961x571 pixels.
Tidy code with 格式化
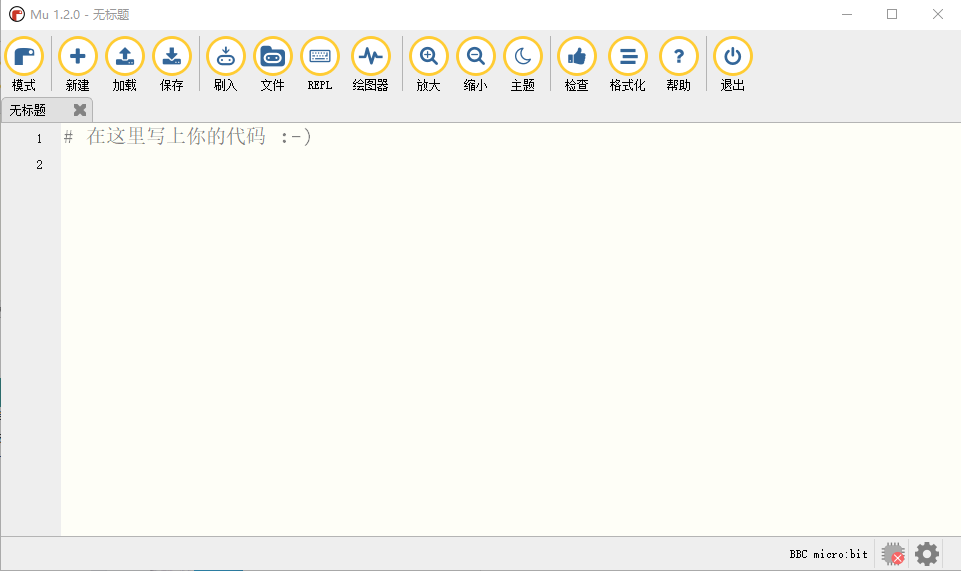coord(628,64)
